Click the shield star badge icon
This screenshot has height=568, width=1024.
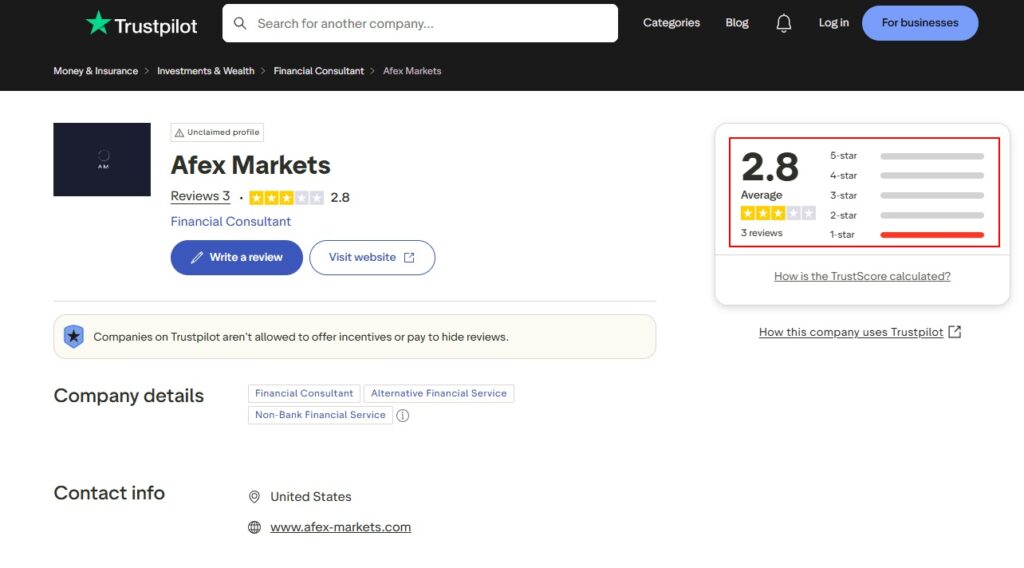[x=74, y=337]
